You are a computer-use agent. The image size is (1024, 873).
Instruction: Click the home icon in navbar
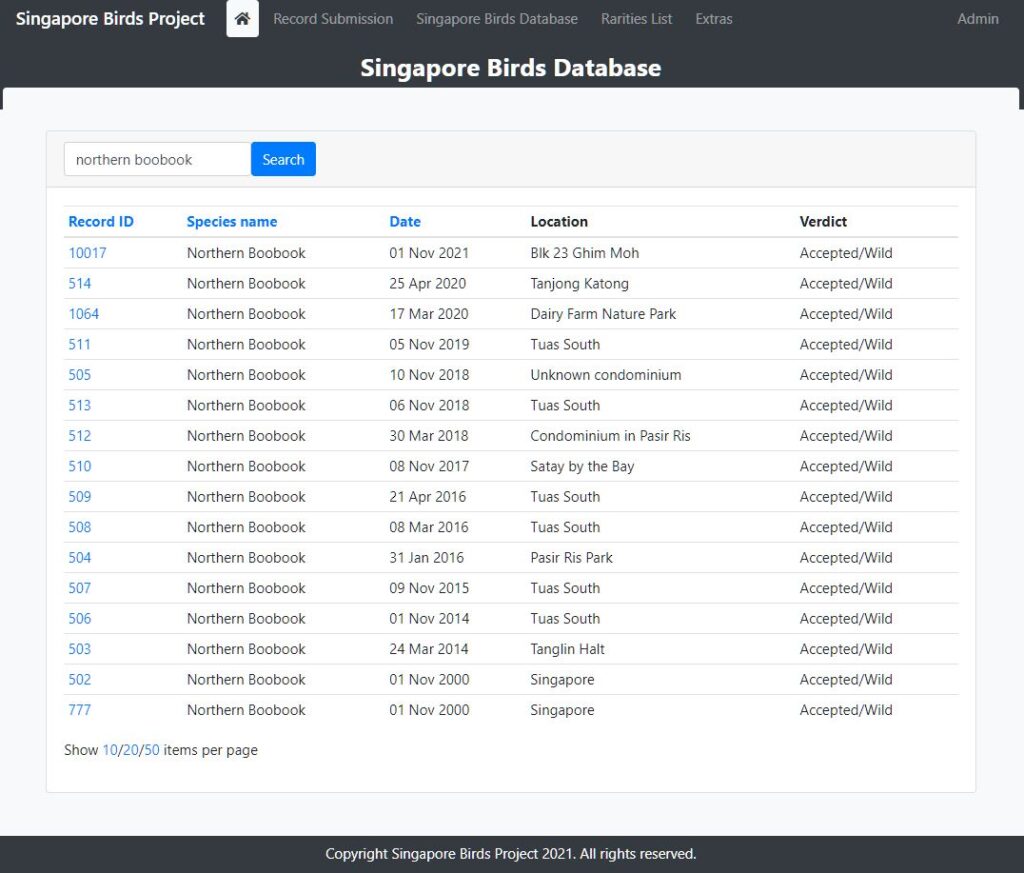pyautogui.click(x=242, y=19)
